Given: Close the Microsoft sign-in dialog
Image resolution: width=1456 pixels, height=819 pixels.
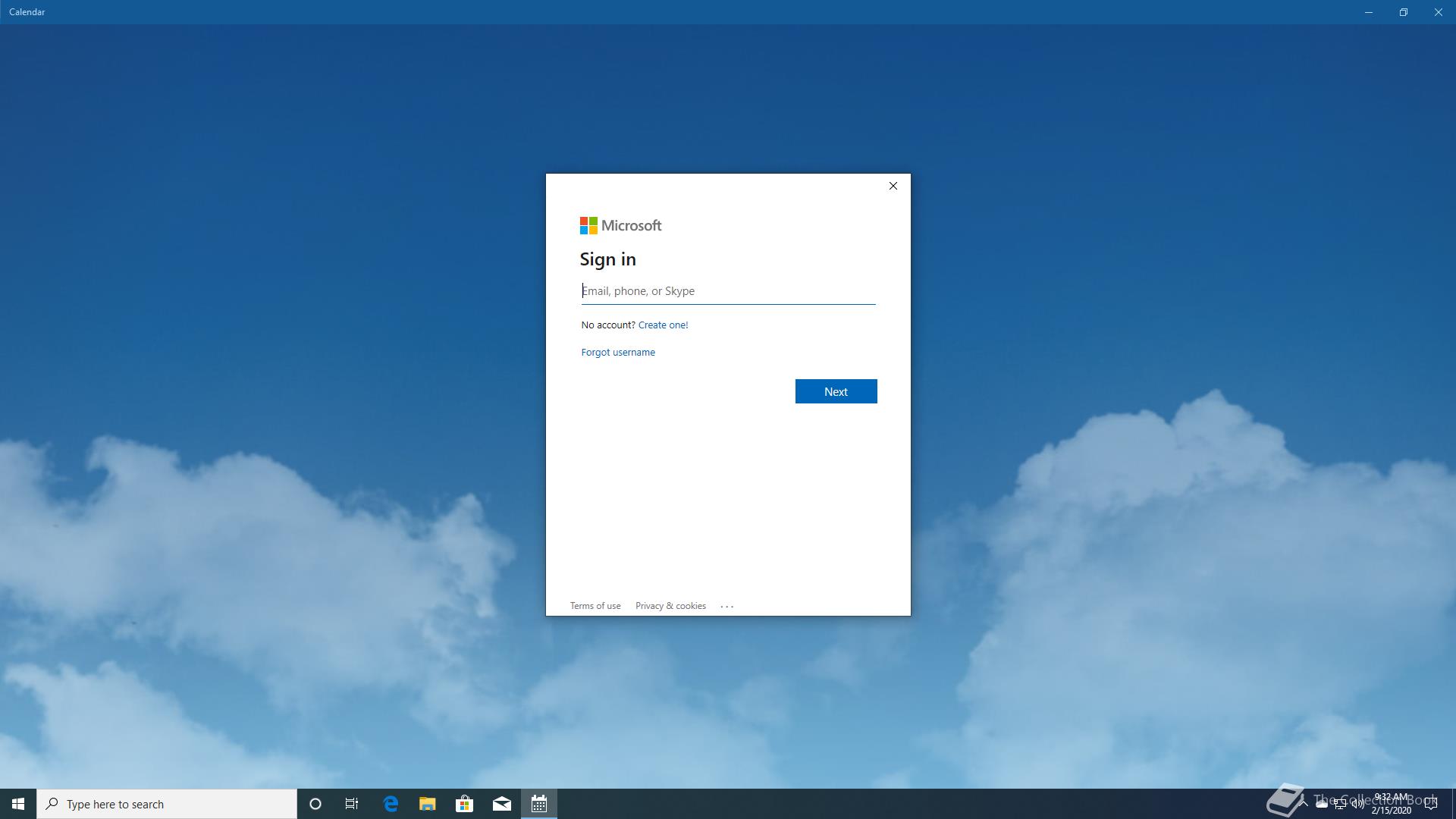Looking at the screenshot, I should (x=893, y=186).
